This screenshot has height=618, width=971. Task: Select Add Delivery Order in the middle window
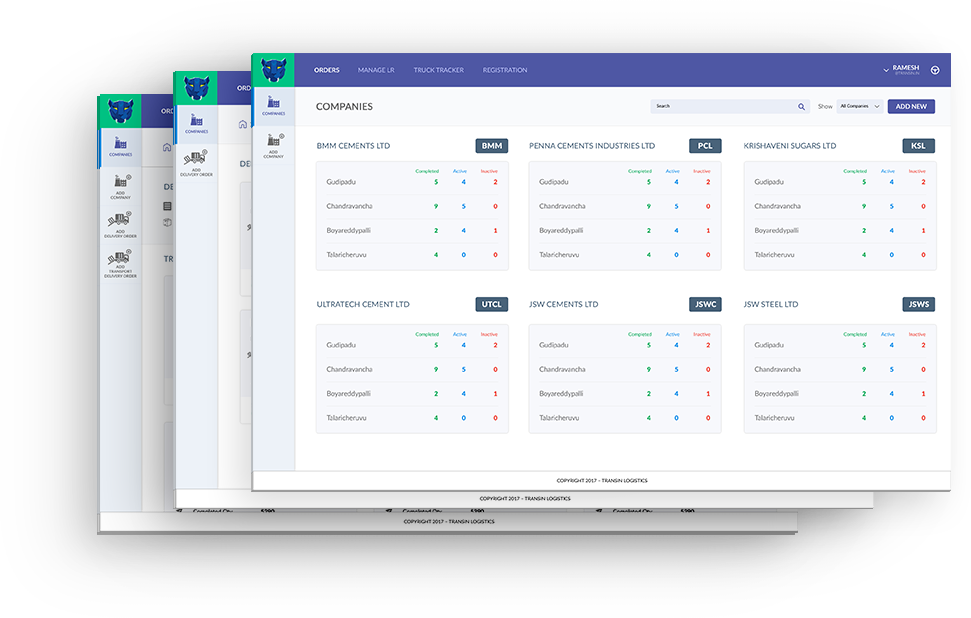pyautogui.click(x=196, y=163)
